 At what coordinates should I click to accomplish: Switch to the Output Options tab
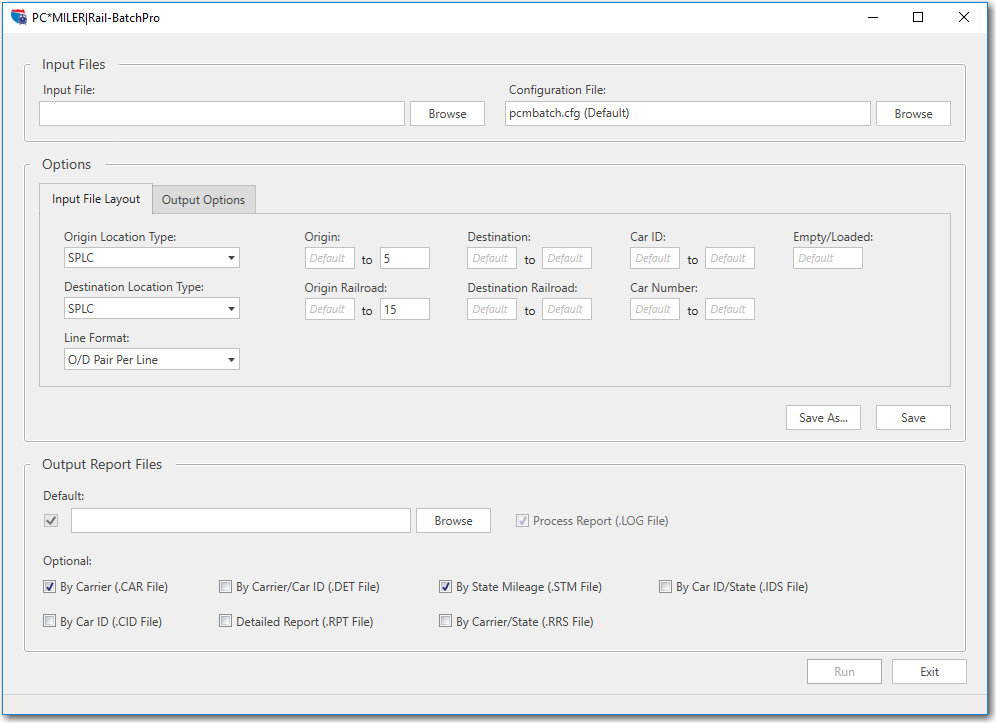click(204, 199)
